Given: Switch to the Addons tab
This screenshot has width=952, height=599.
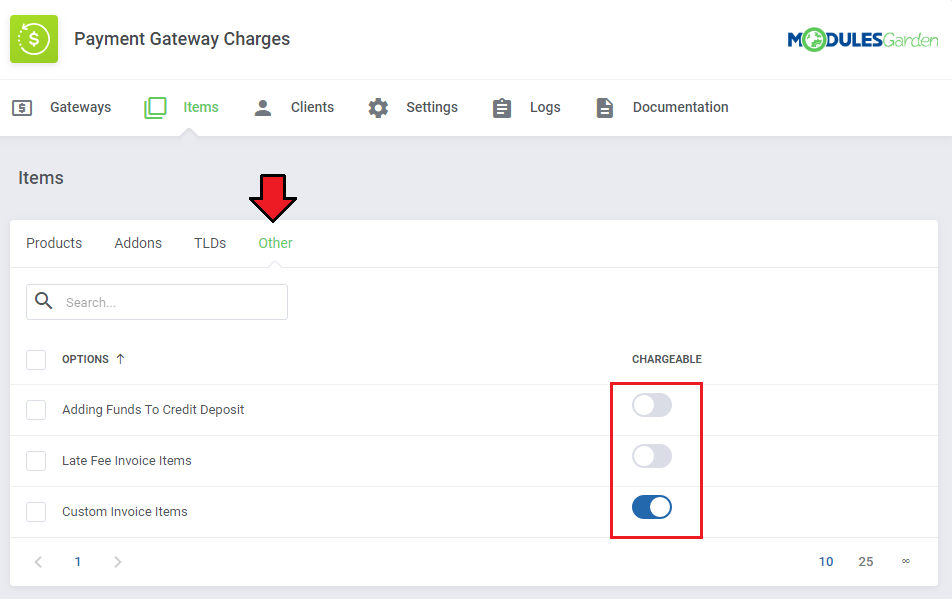Looking at the screenshot, I should (x=138, y=243).
